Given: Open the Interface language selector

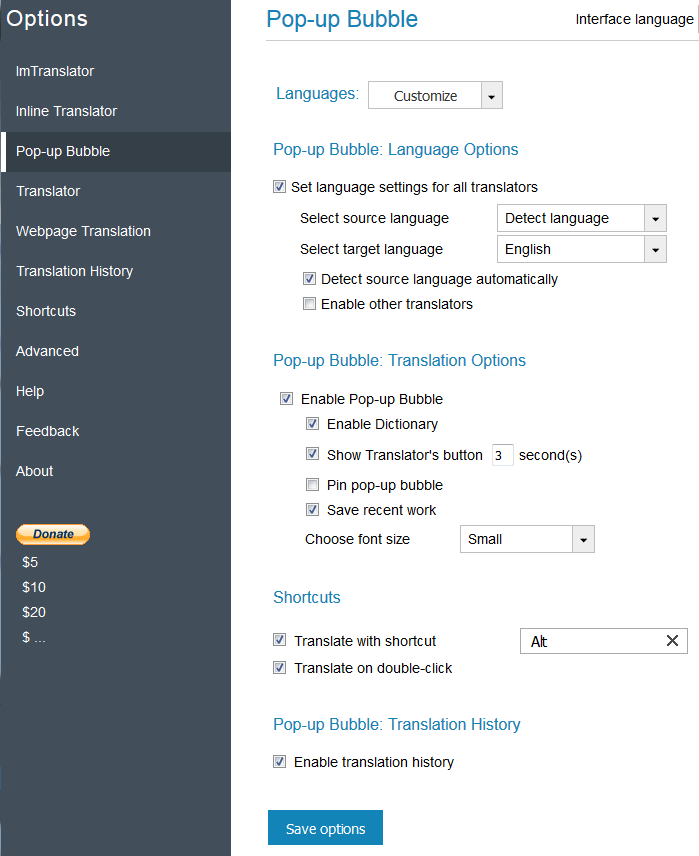Looking at the screenshot, I should click(633, 20).
